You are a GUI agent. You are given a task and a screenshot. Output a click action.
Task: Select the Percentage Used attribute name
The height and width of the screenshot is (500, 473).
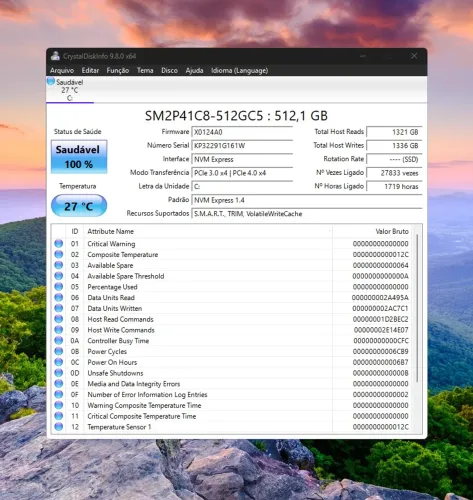click(x=112, y=287)
